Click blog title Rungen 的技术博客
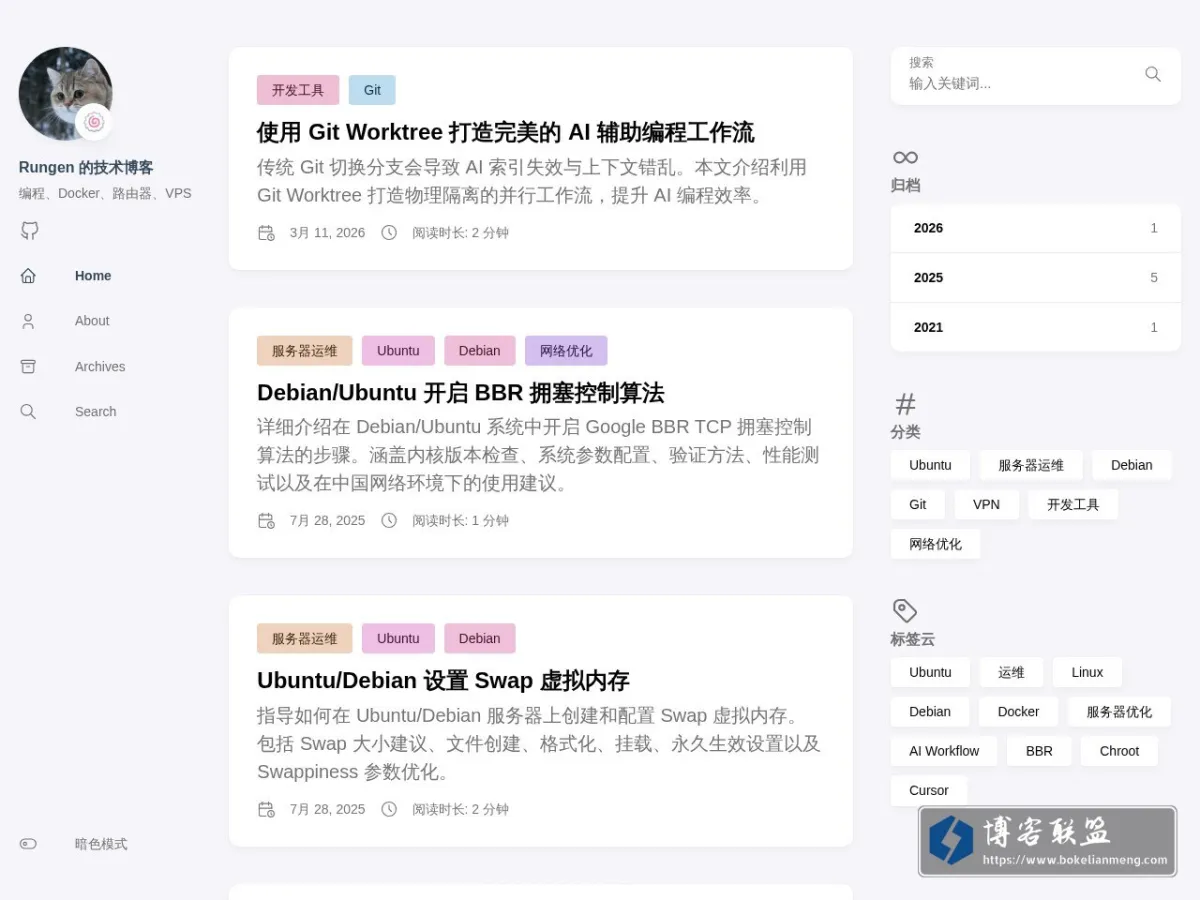Screen dimensions: 1200x900 [86, 168]
